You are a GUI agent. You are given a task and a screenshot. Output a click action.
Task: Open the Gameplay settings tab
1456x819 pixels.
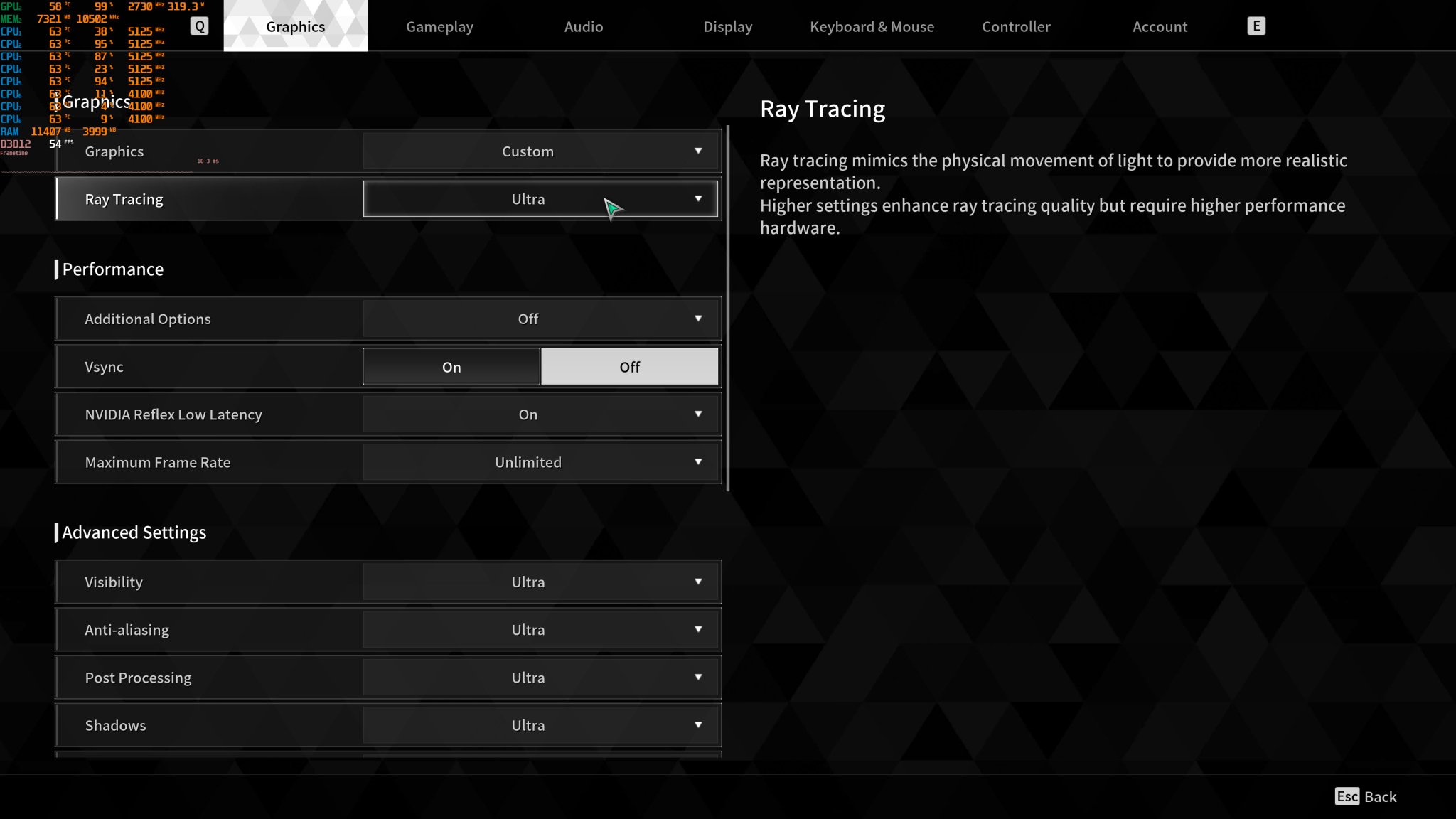(439, 26)
